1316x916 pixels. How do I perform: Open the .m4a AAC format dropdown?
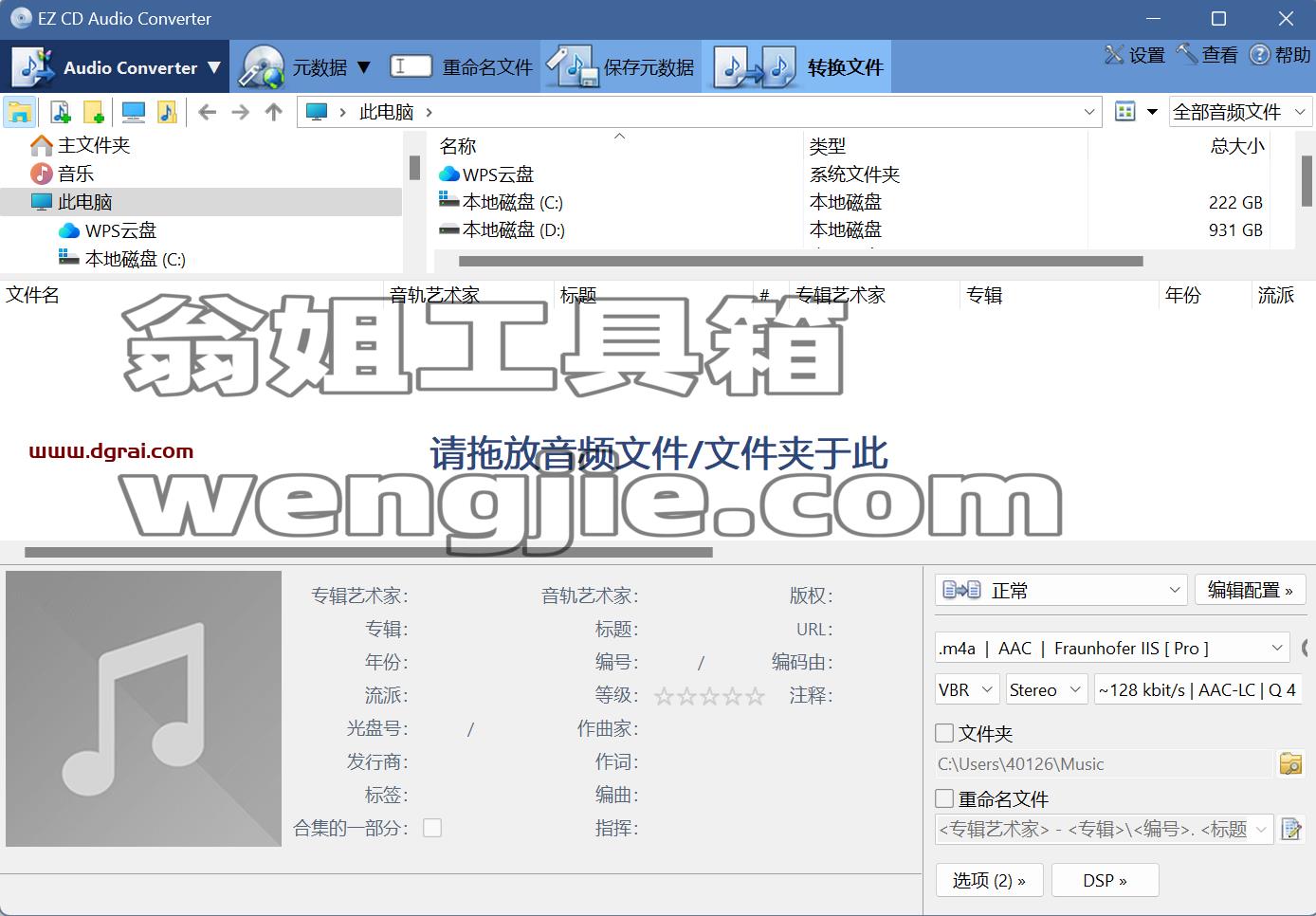pyautogui.click(x=1111, y=648)
